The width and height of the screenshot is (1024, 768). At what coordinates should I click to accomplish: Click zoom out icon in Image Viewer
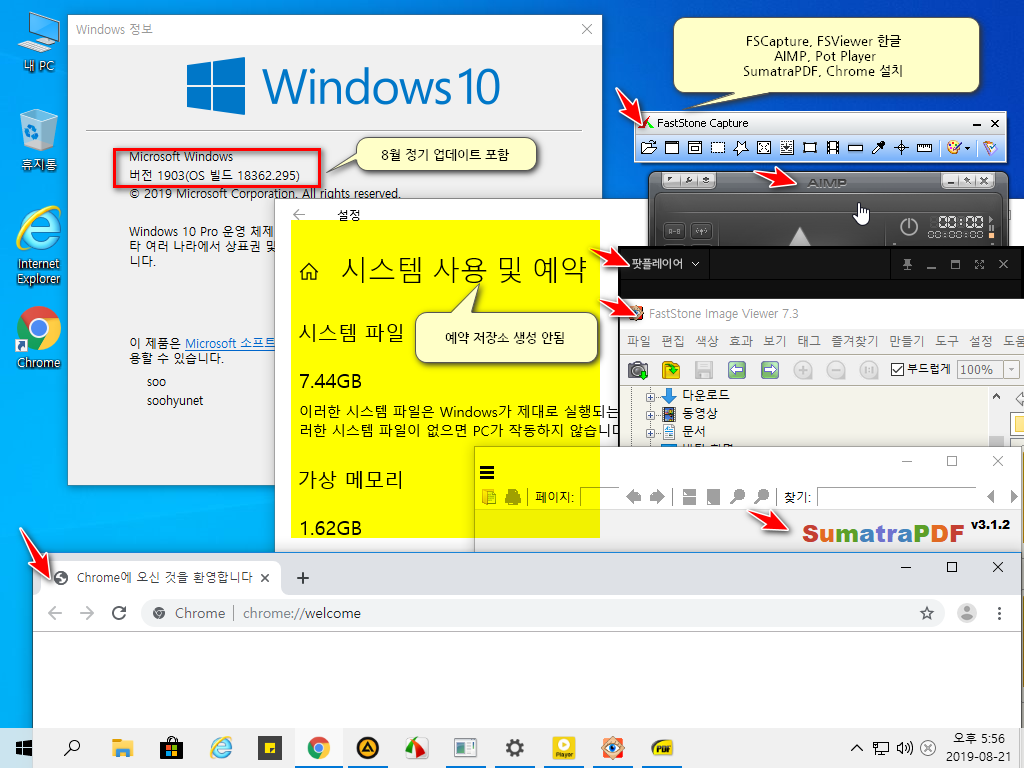click(x=836, y=370)
